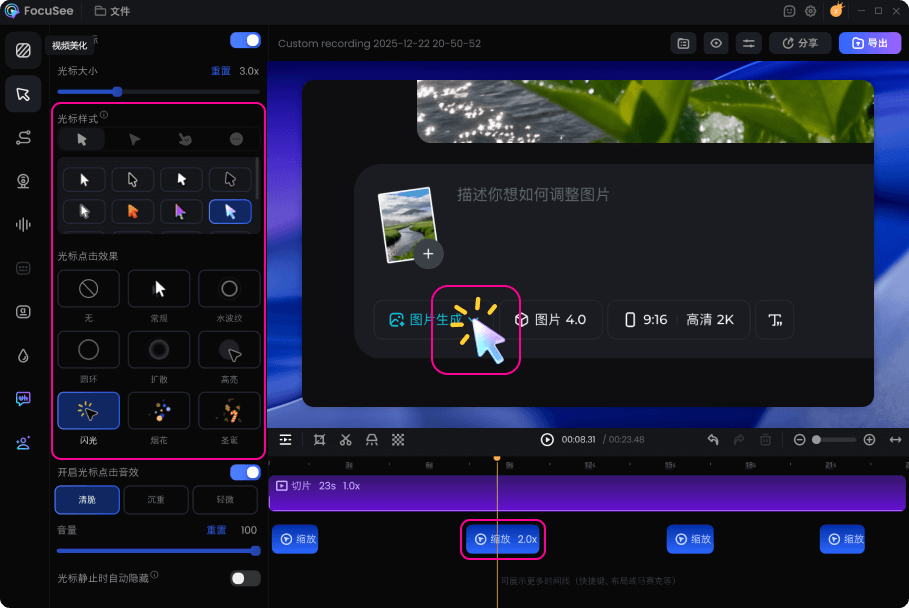The width and height of the screenshot is (909, 608).
Task: Select the 无 click effect option
Action: click(x=89, y=289)
